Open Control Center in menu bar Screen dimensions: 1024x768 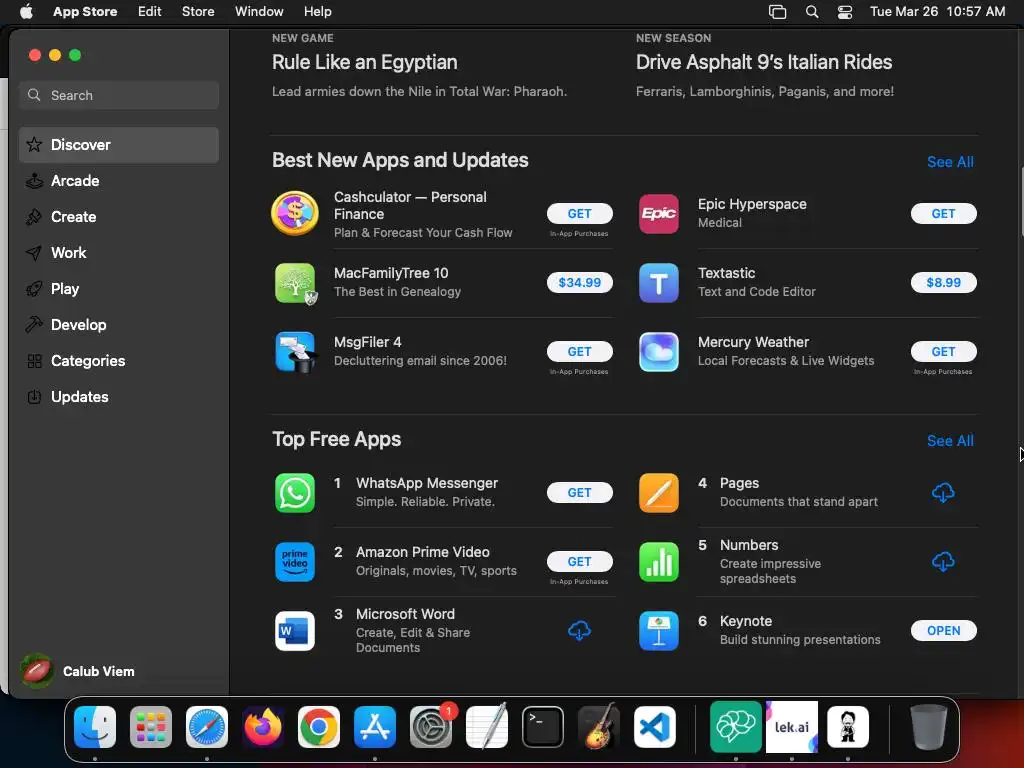[844, 12]
